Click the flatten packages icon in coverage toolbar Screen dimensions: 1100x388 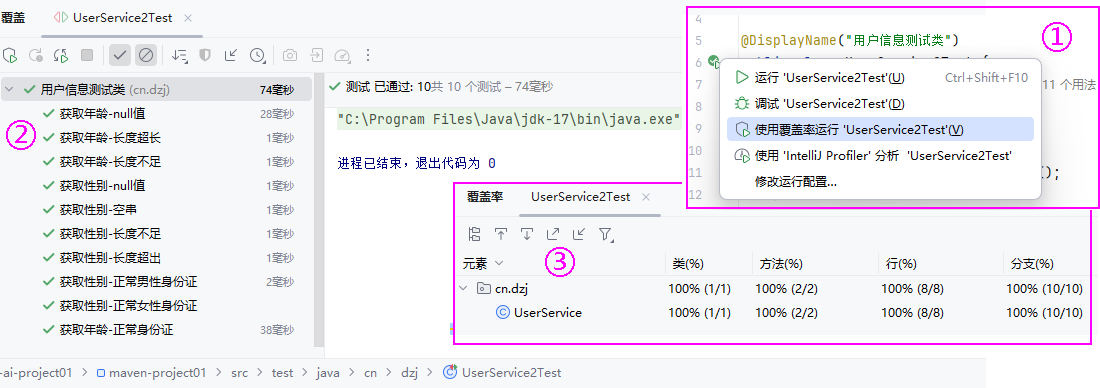[475, 234]
